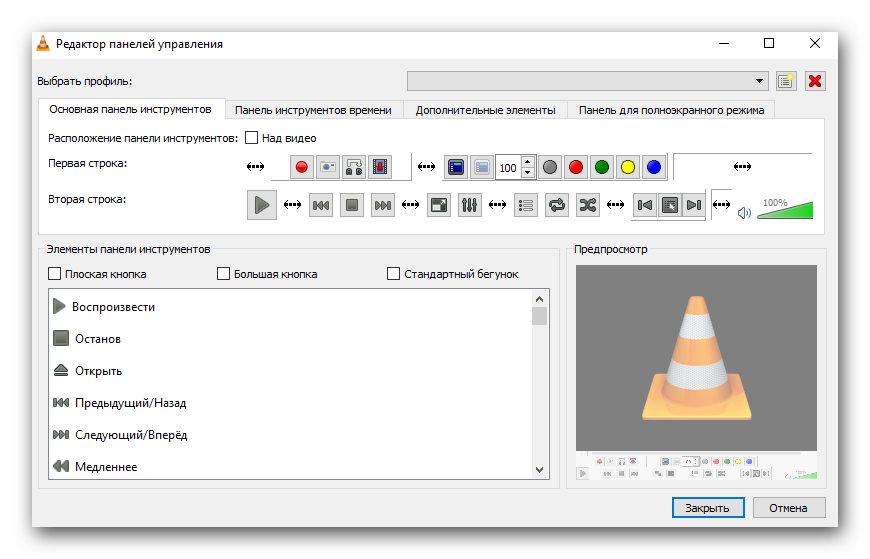Switch to 'Основная панель инструментов' tab
The height and width of the screenshot is (559, 870).
pyautogui.click(x=130, y=109)
